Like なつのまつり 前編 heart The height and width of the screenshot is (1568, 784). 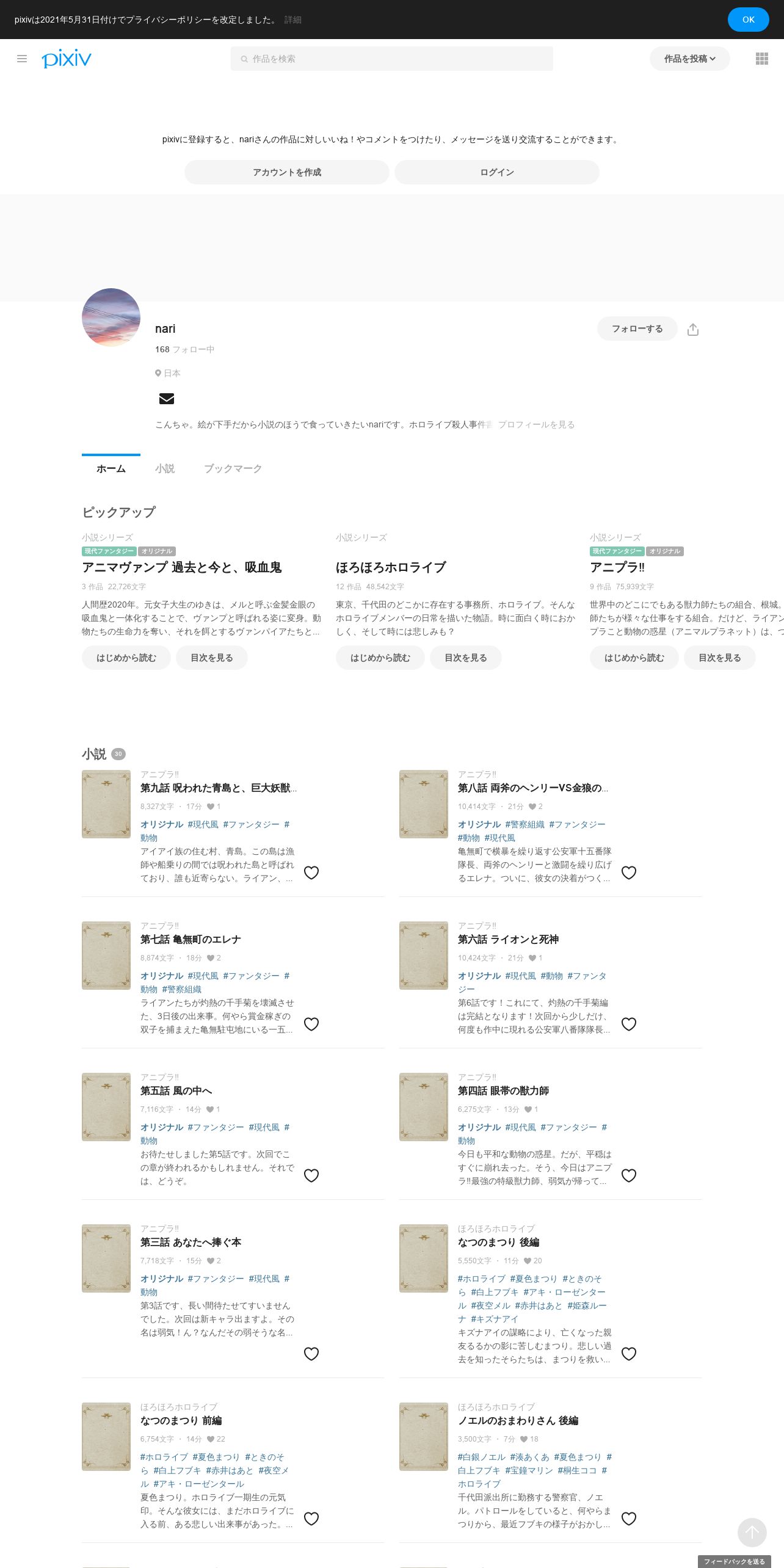311,1519
